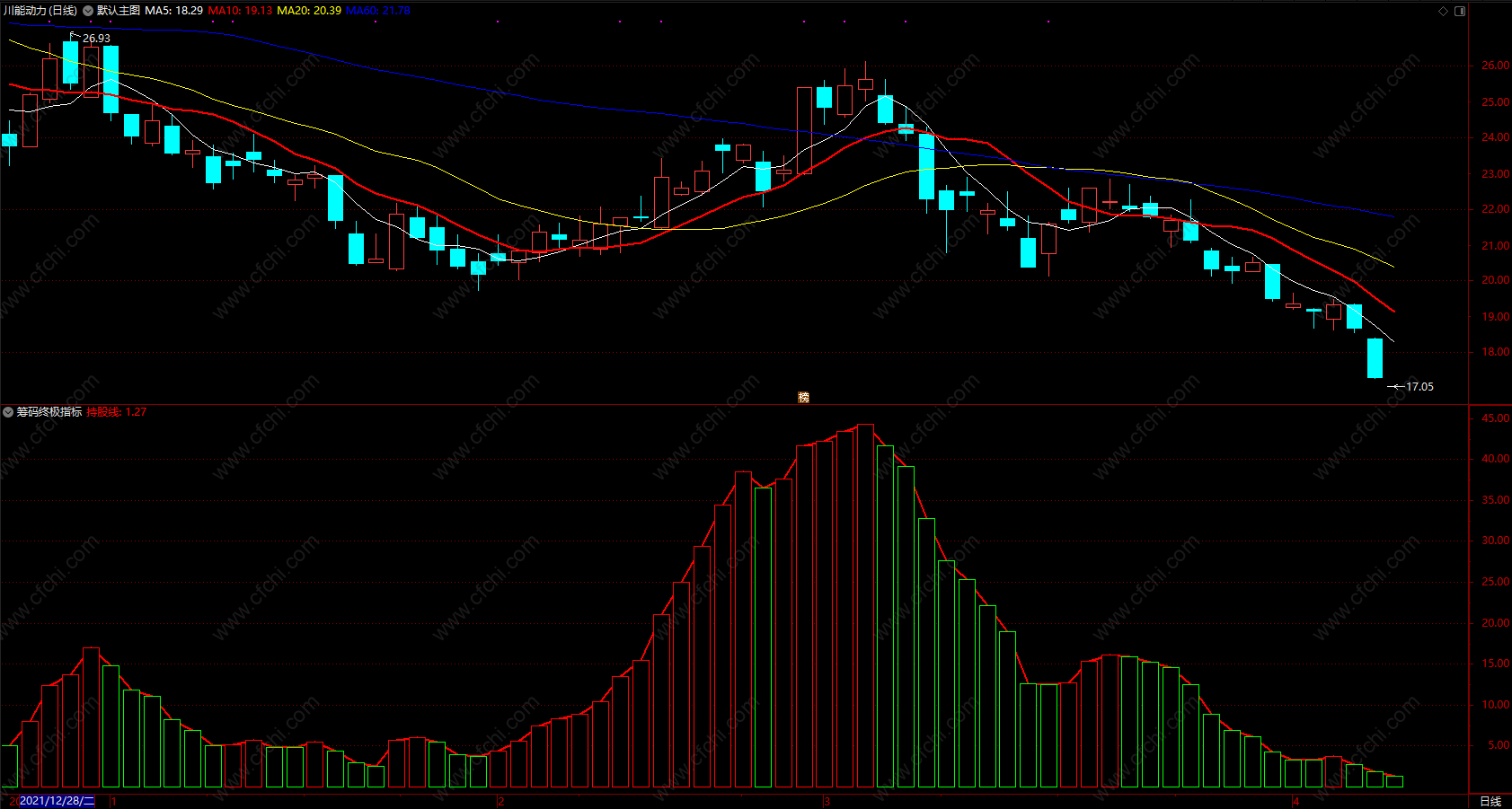Click the 26.93 high price marker

pyautogui.click(x=96, y=39)
